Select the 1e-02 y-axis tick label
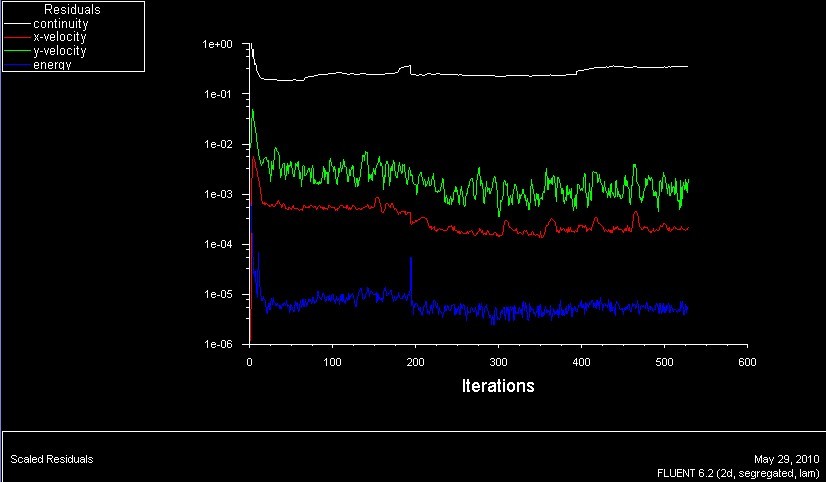 point(217,145)
